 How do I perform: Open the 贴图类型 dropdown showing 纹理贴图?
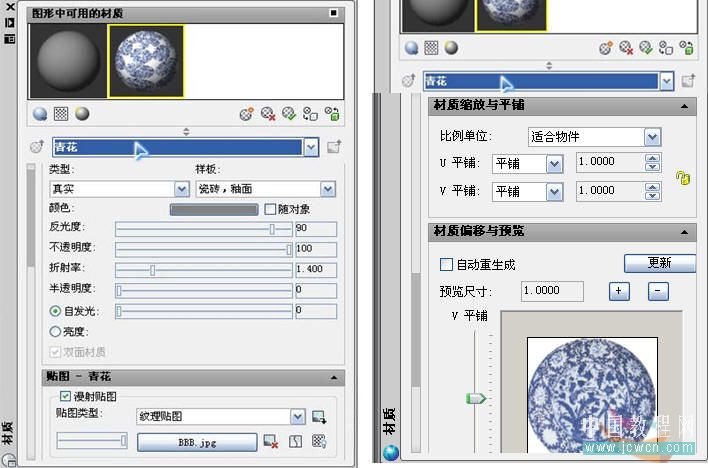pyautogui.click(x=298, y=417)
